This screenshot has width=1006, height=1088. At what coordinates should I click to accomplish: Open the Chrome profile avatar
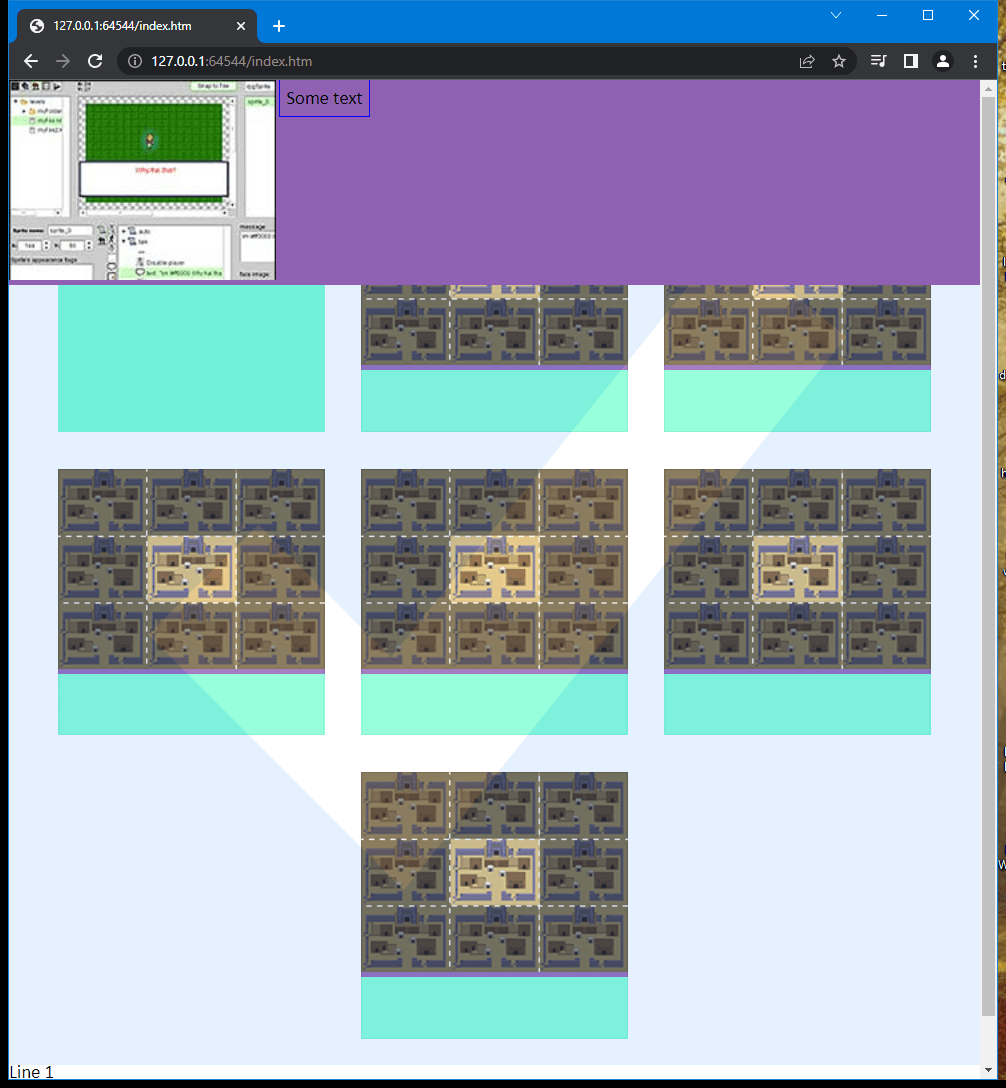942,61
